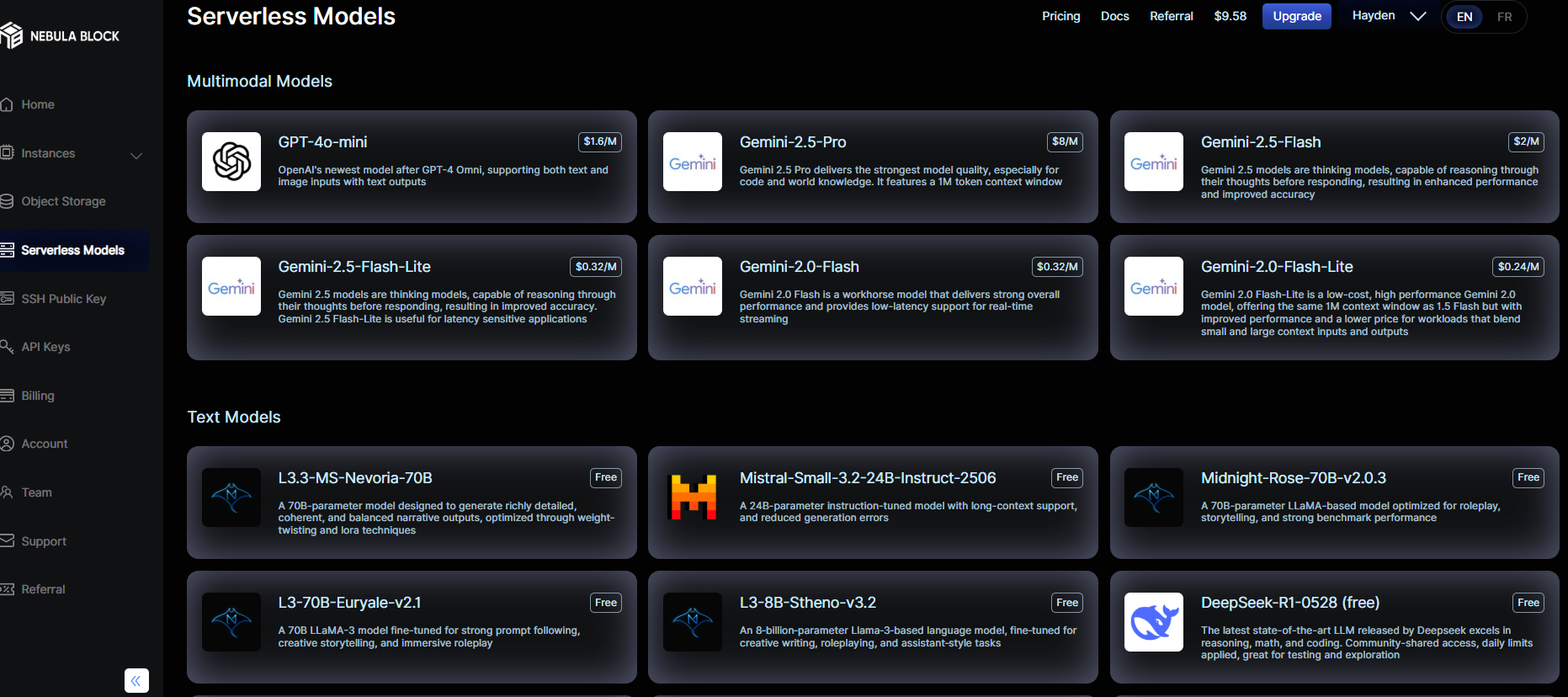Switch language to FR
The width and height of the screenshot is (1568, 697).
tap(1505, 17)
